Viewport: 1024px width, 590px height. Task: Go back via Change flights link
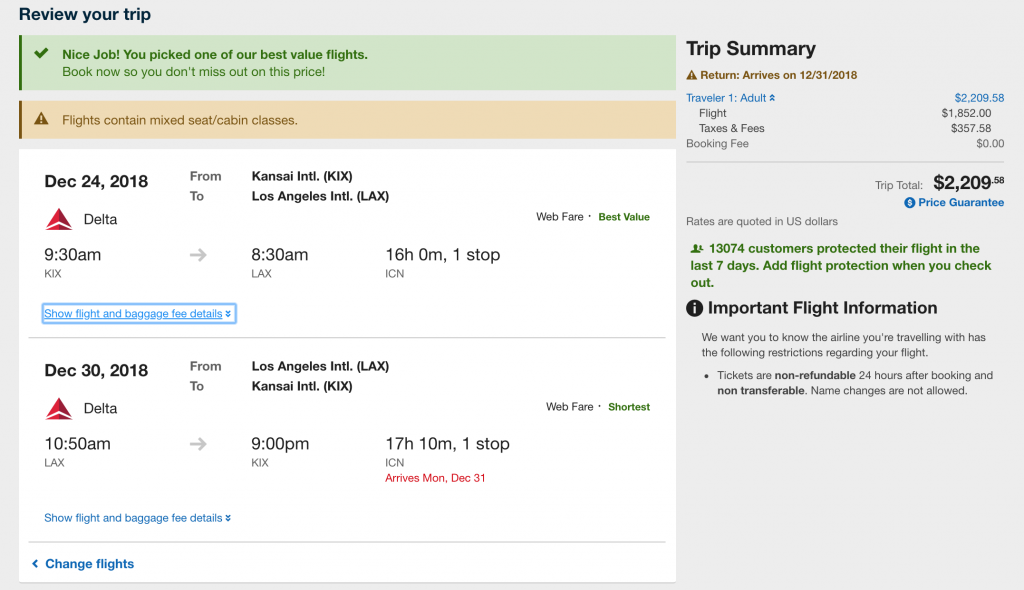pos(83,564)
